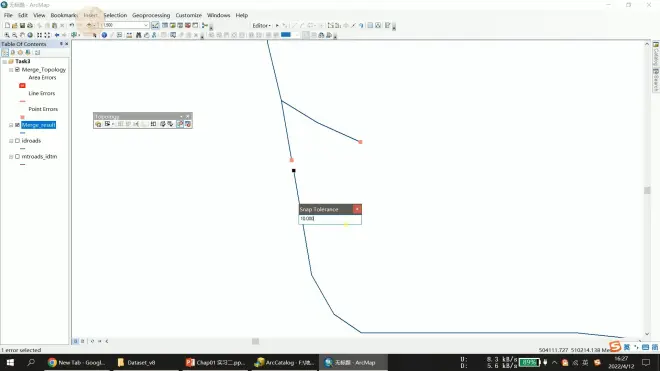
Task: Open the map scale dropdown
Action: (x=146, y=25)
